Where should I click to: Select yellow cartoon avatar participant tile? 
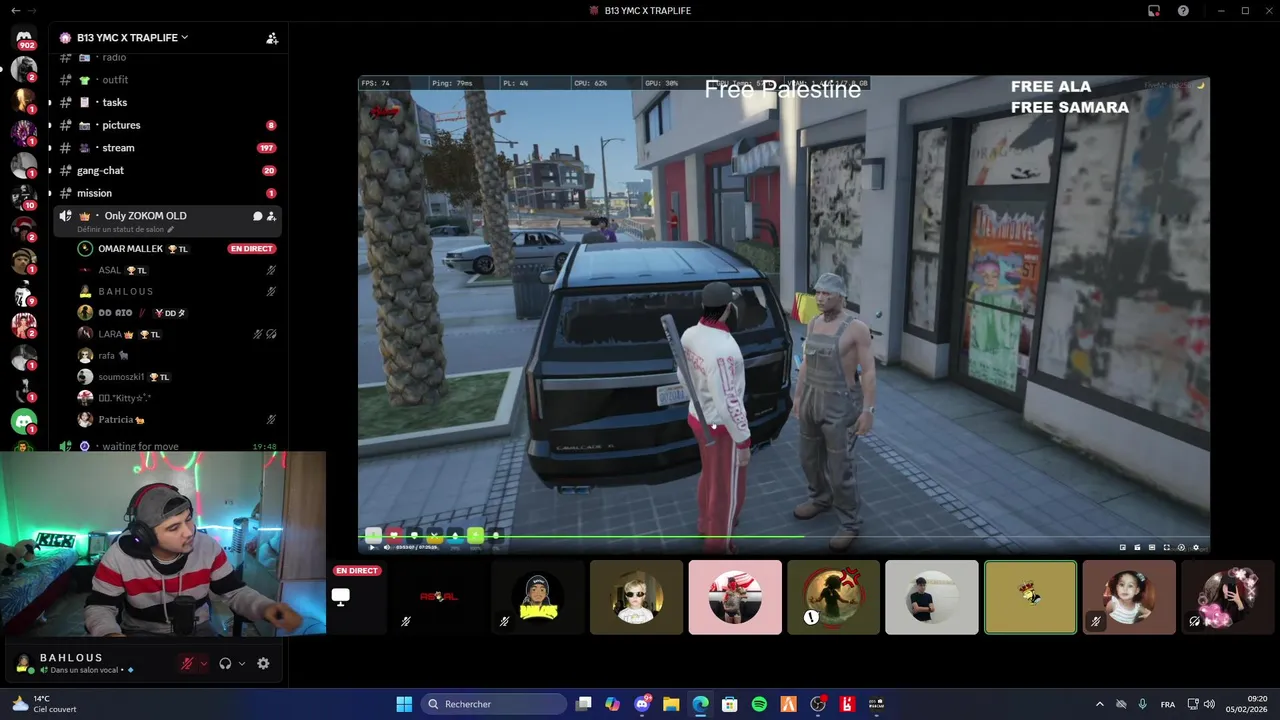coord(538,597)
